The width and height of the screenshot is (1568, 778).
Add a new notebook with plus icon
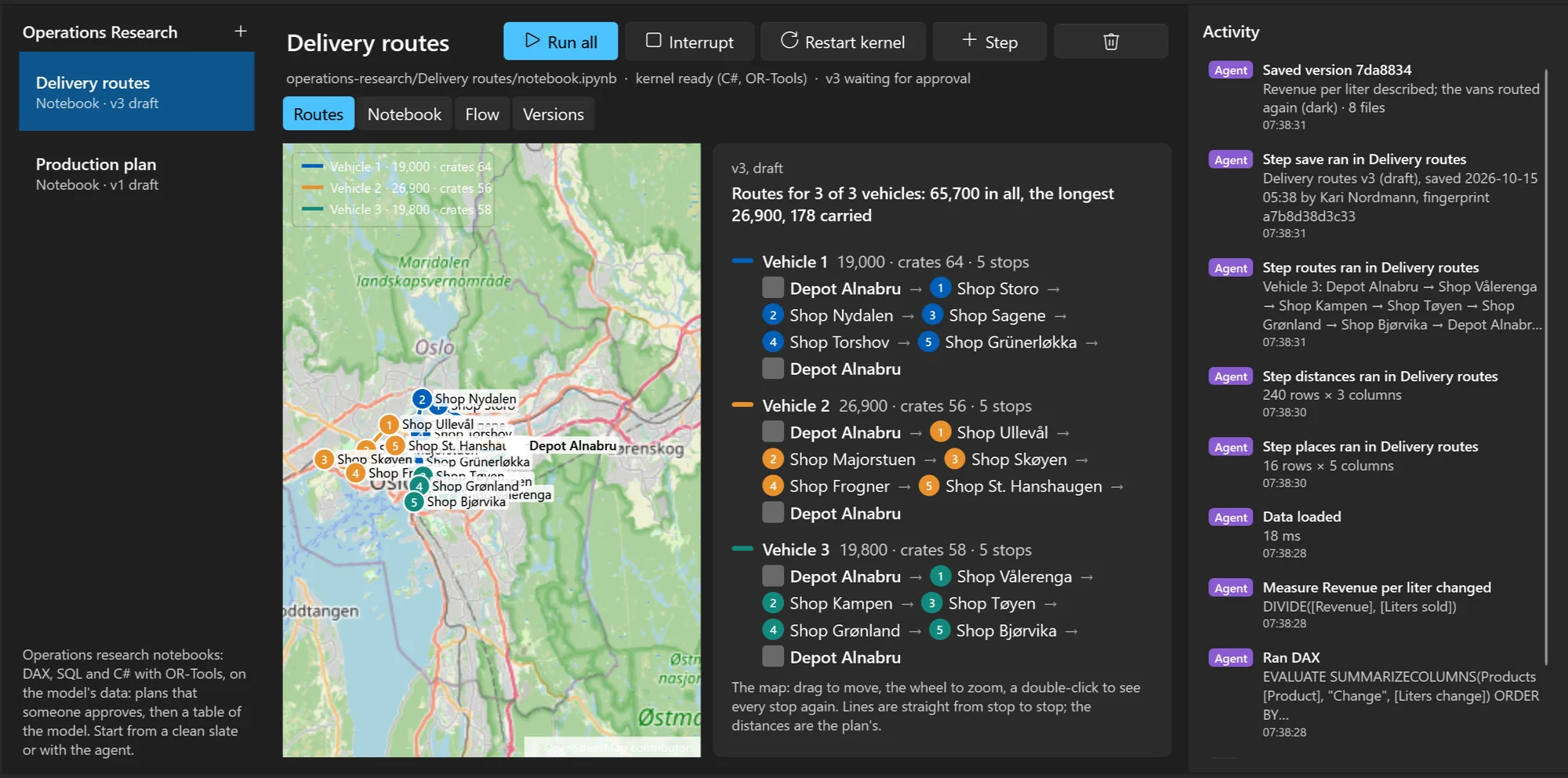coord(241,31)
